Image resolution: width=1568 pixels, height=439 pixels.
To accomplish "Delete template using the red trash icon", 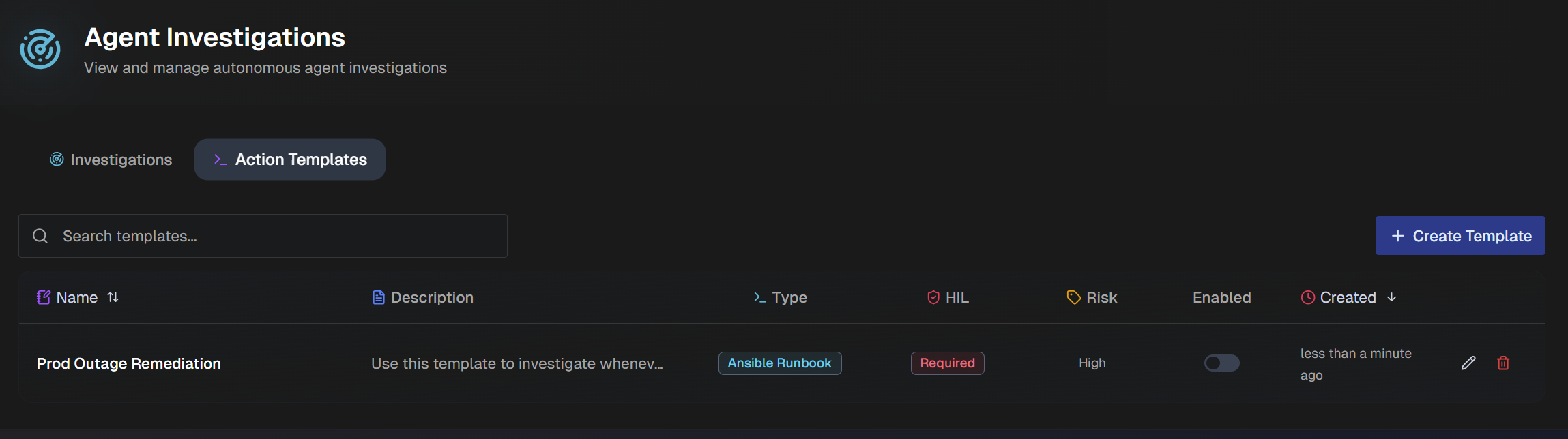I will coord(1503,363).
